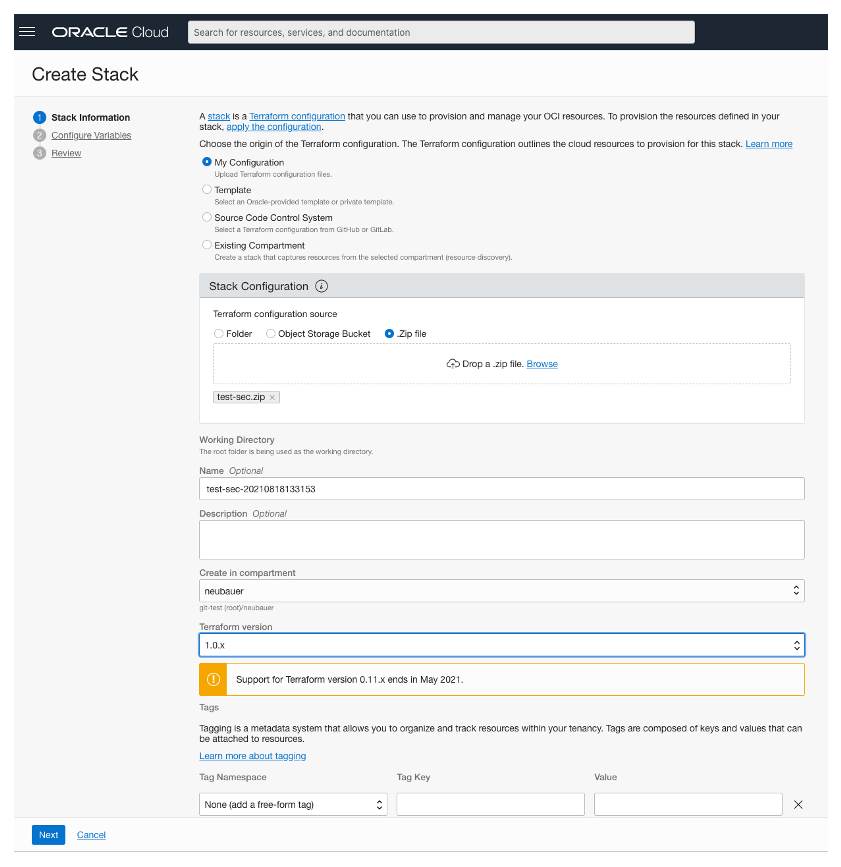This screenshot has width=841, height=867.
Task: Select the Template radio option
Action: point(207,189)
